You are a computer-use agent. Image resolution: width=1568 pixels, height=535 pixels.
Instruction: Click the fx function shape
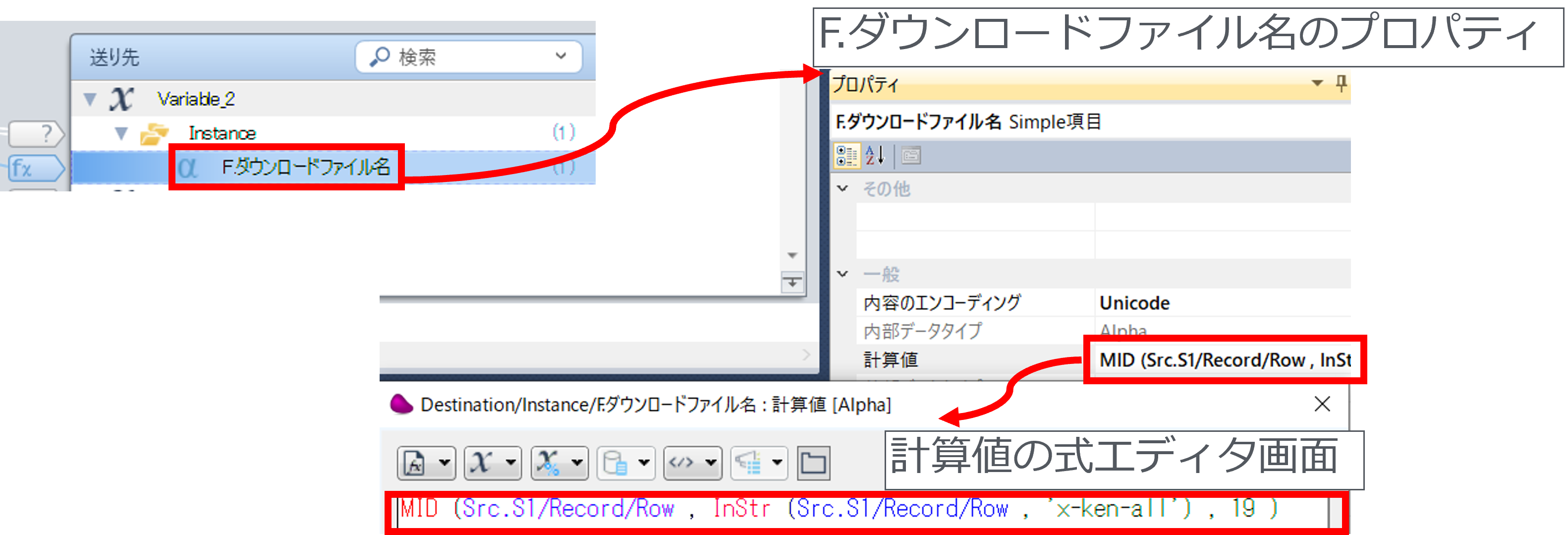pyautogui.click(x=37, y=168)
